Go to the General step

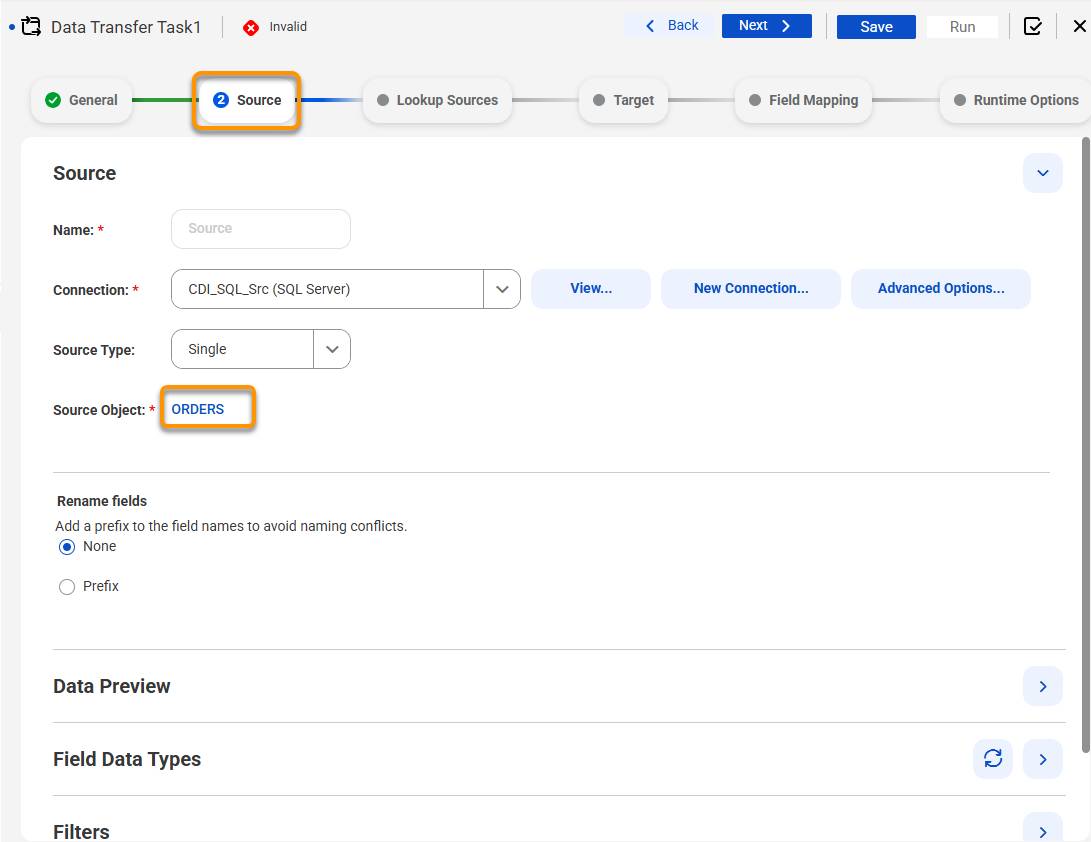coord(81,100)
